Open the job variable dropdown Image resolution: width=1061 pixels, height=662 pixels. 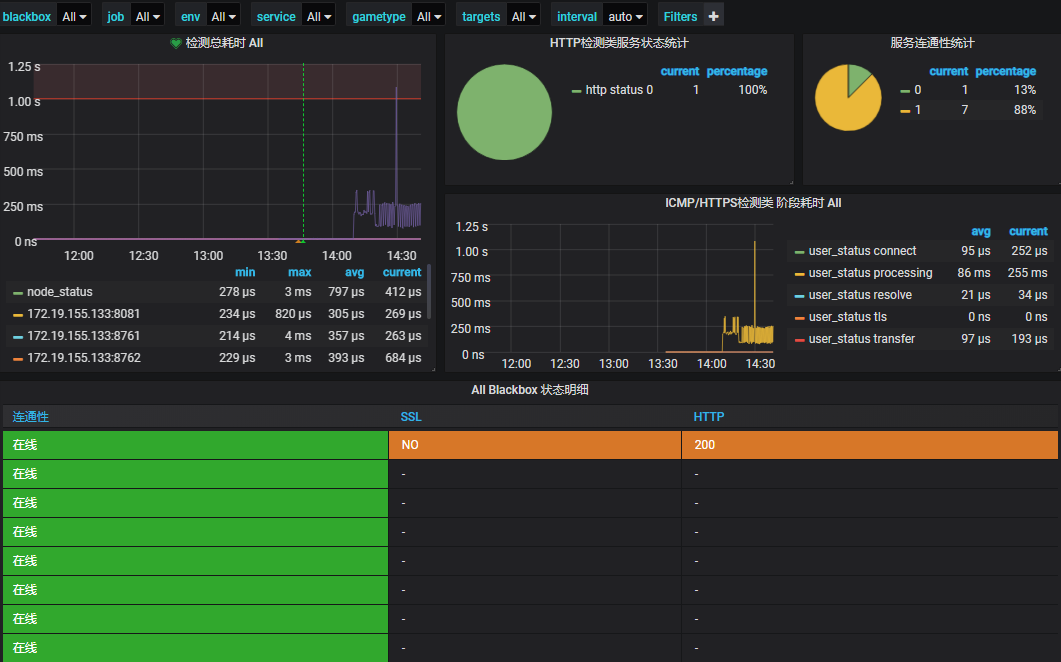(148, 16)
